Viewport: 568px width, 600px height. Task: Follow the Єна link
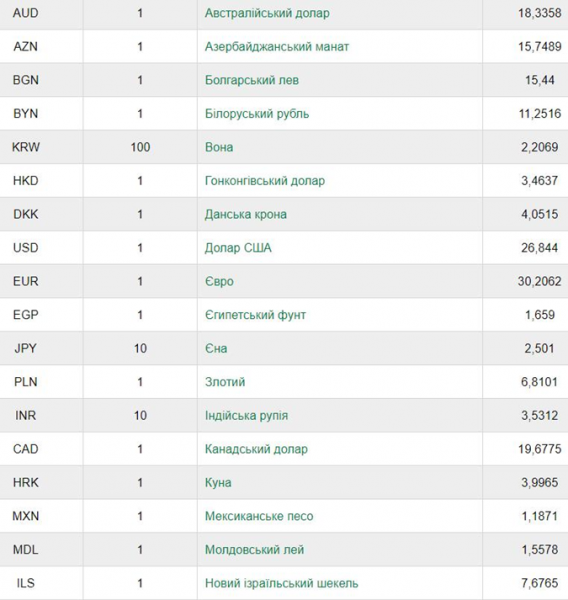point(216,349)
